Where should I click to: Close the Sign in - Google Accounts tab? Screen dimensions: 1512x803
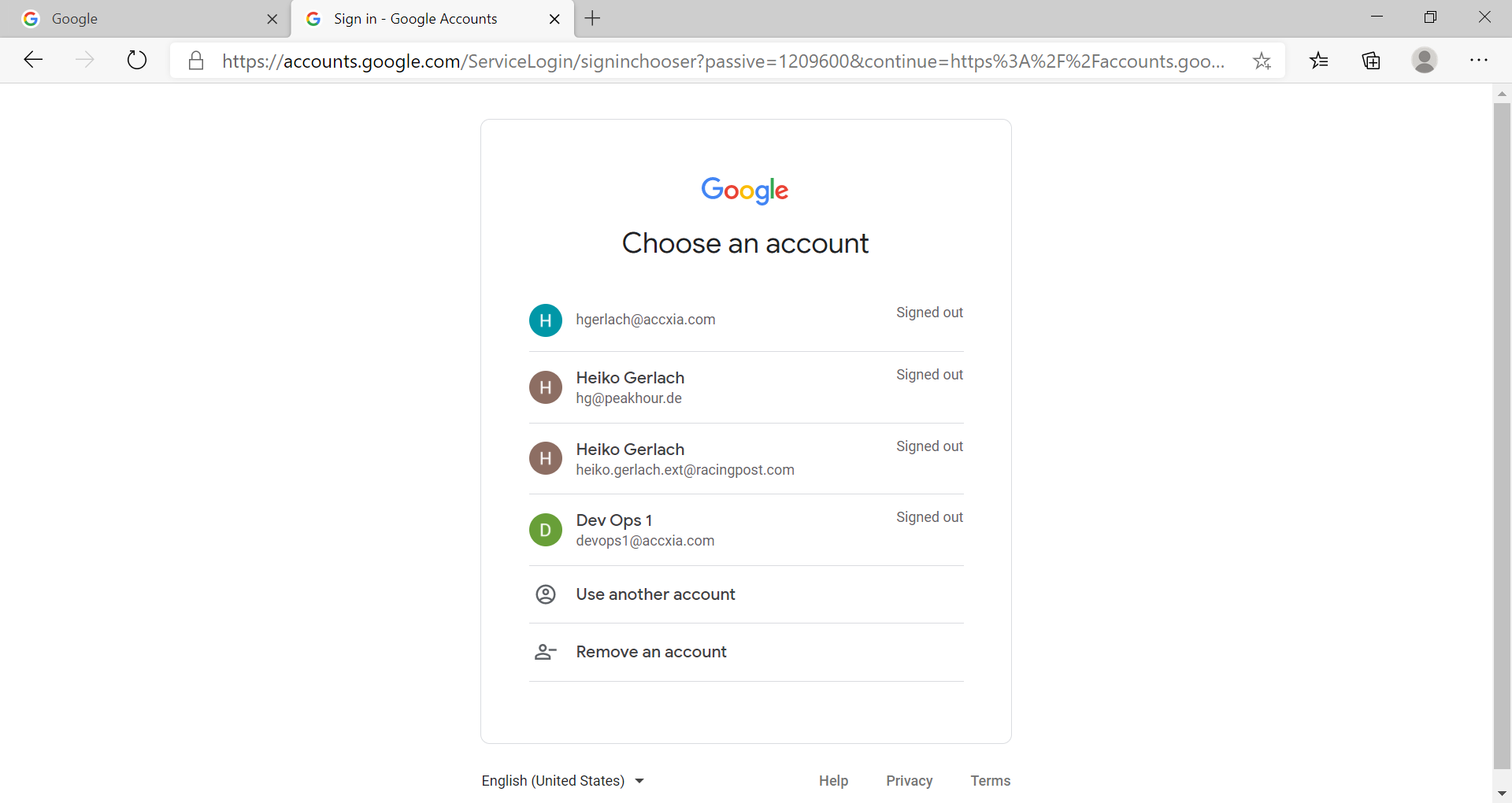[554, 19]
